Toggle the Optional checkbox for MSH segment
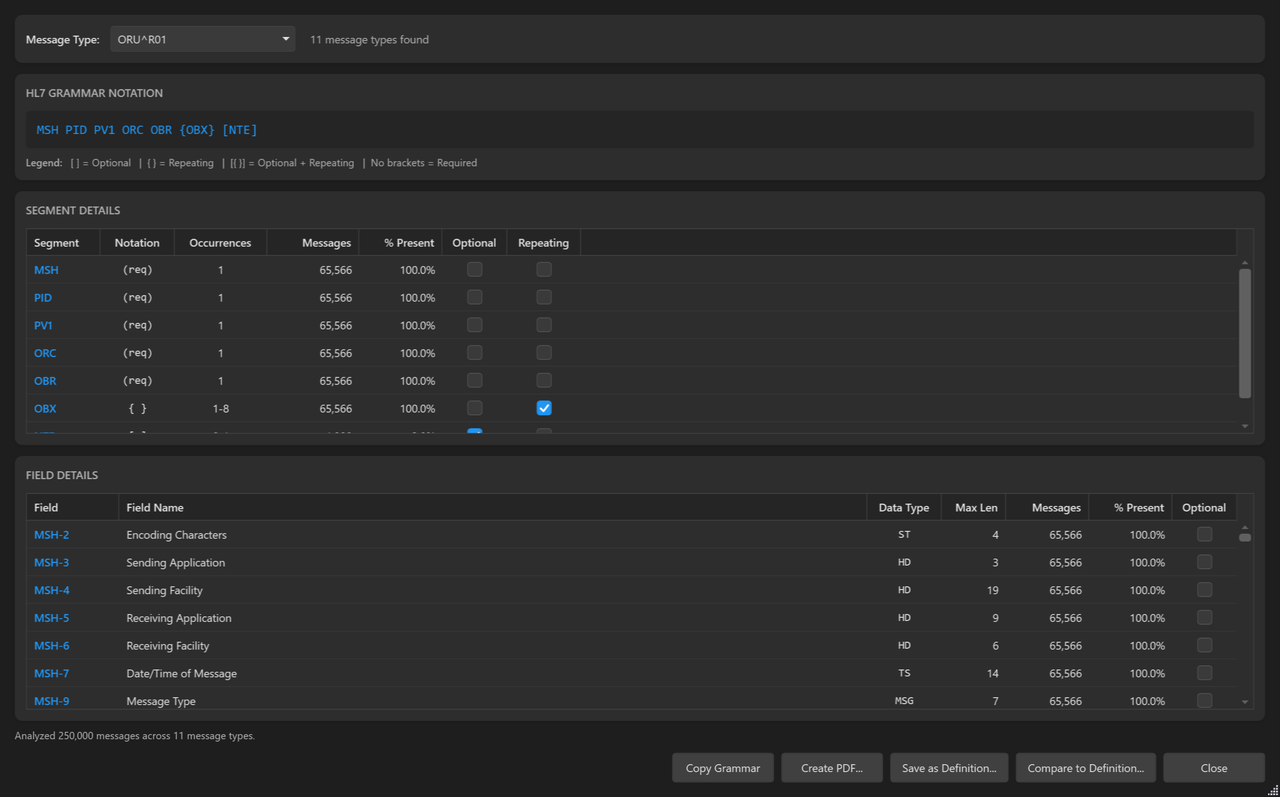Screen dimensions: 1280x797 [x=475, y=270]
